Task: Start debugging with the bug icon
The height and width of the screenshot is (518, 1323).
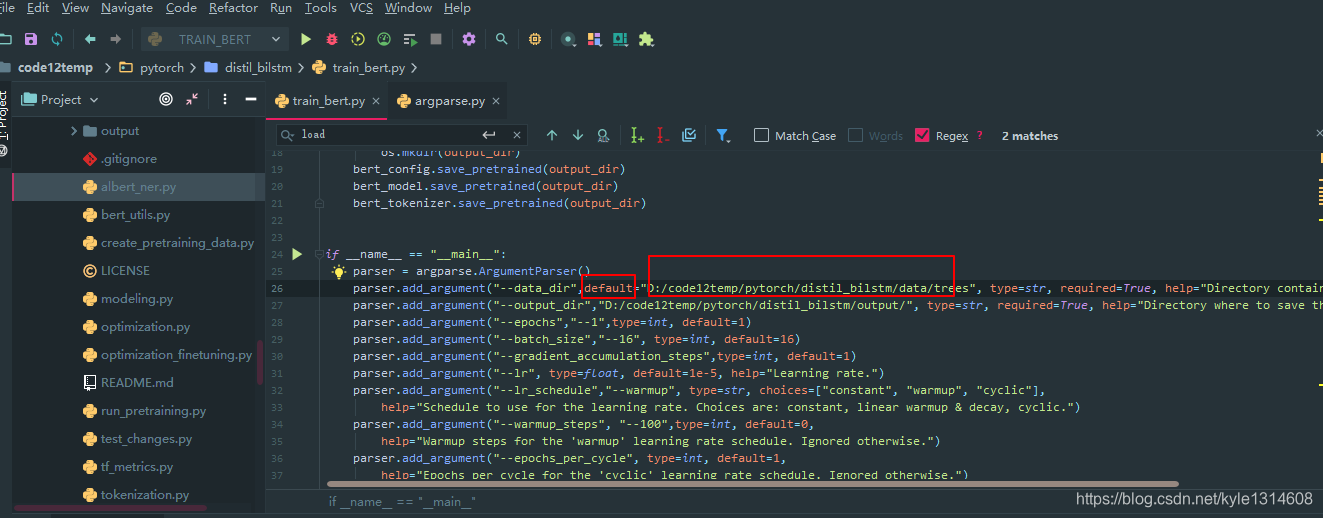Action: (x=332, y=40)
